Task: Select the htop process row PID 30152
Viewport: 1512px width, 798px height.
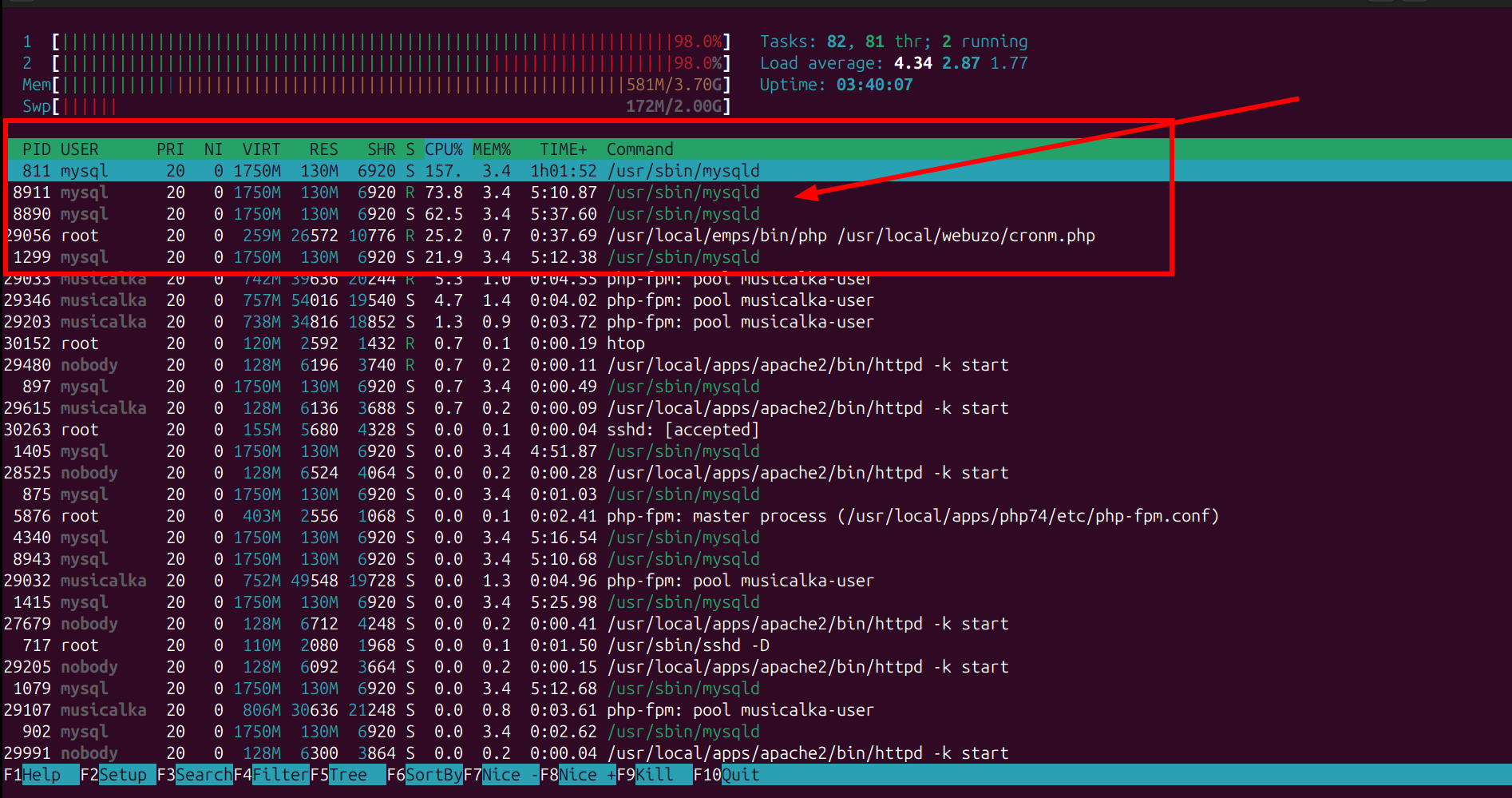Action: (x=479, y=343)
